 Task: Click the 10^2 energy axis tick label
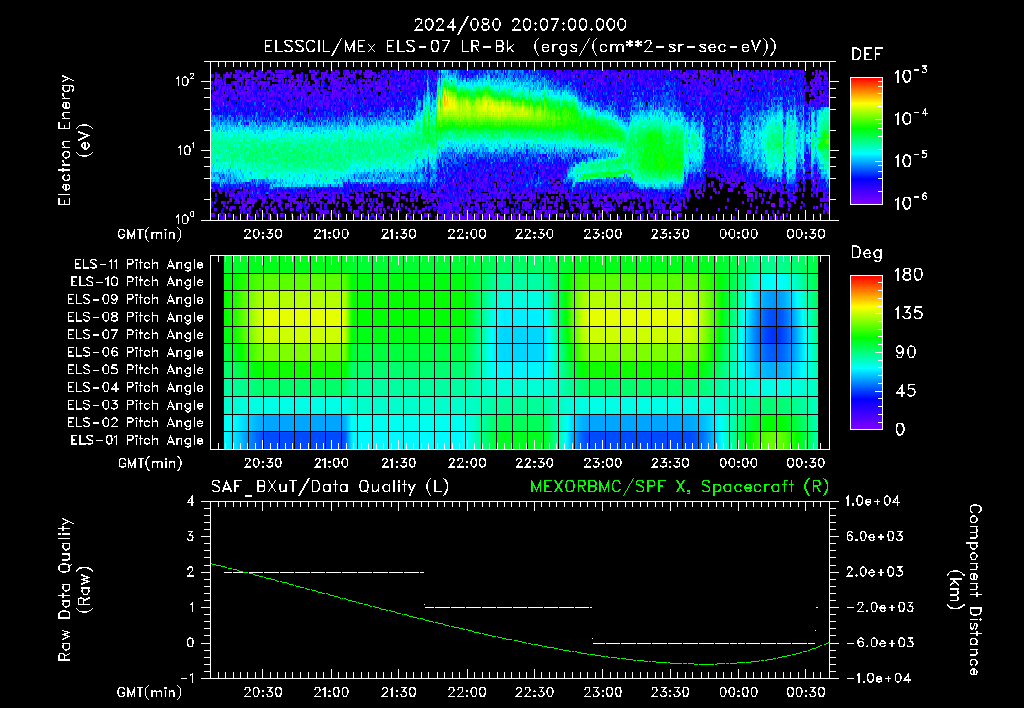pos(185,81)
